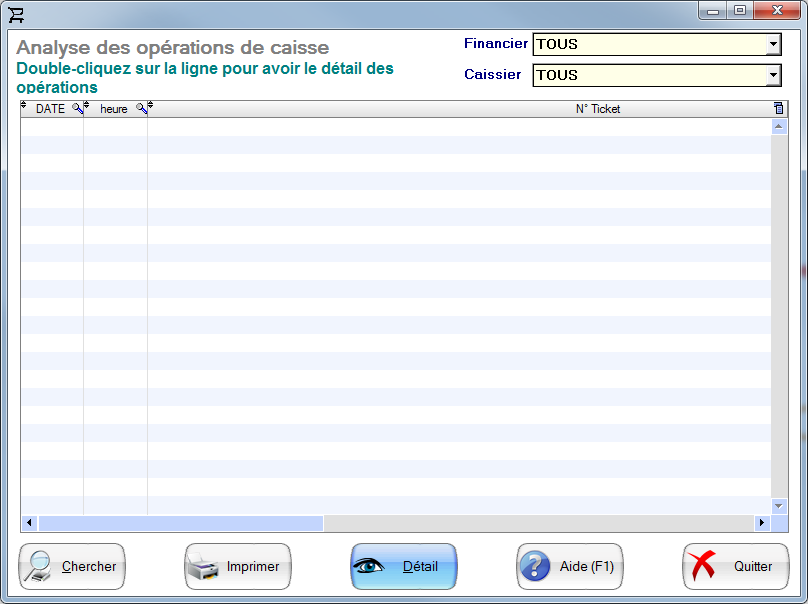Click the printer icon on the Imprimer button

205,566
